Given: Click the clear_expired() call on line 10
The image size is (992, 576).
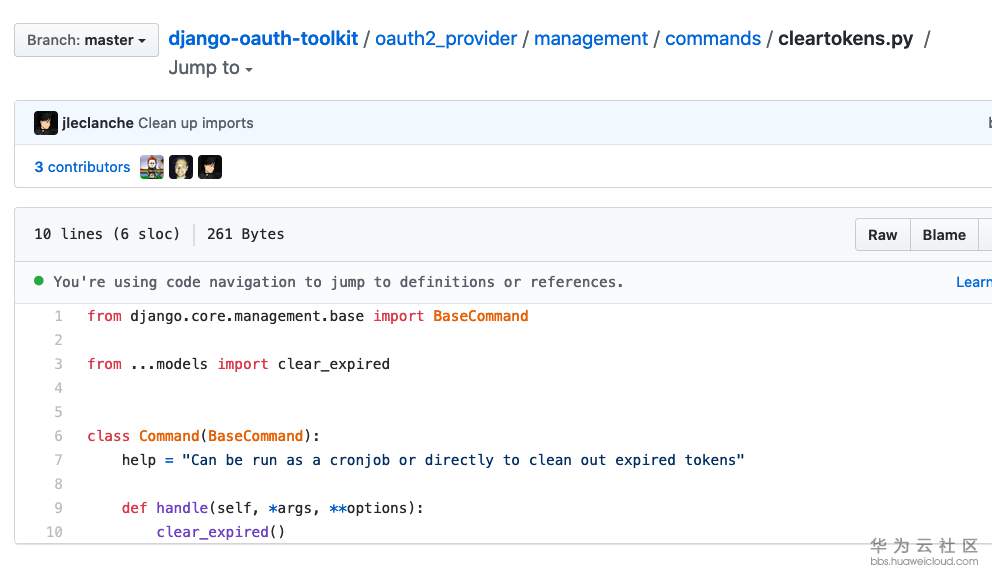Looking at the screenshot, I should click(x=212, y=532).
